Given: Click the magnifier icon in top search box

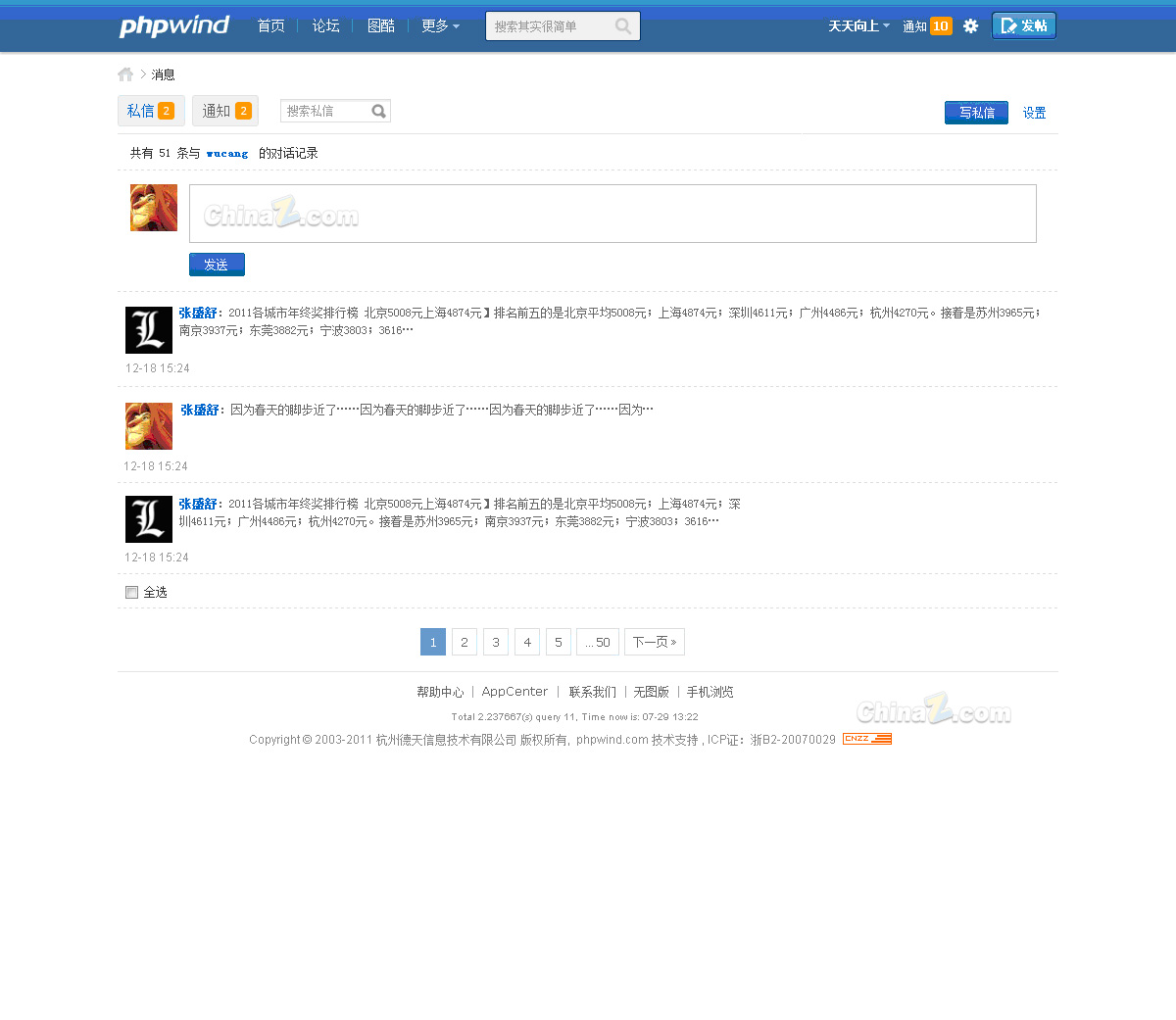Looking at the screenshot, I should click(623, 26).
